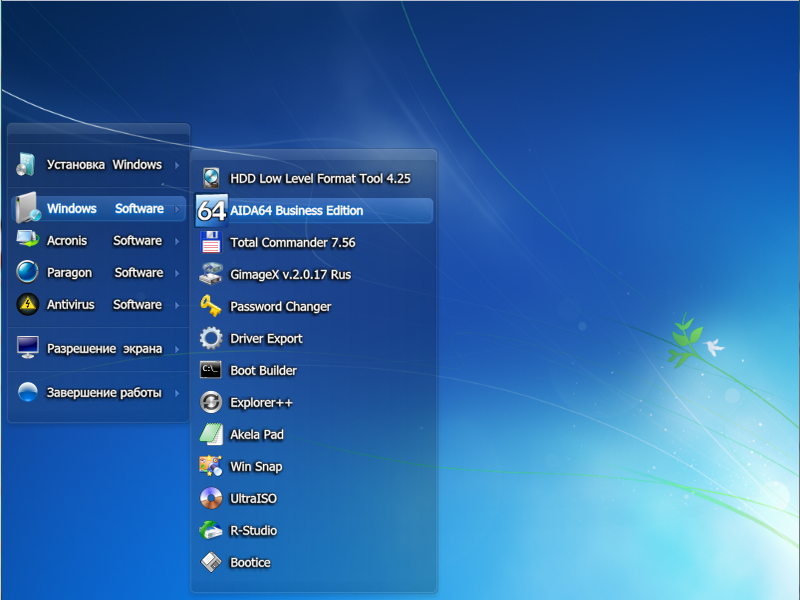Expand the Завершение работы submenu arrow
The height and width of the screenshot is (600, 800).
click(x=177, y=393)
